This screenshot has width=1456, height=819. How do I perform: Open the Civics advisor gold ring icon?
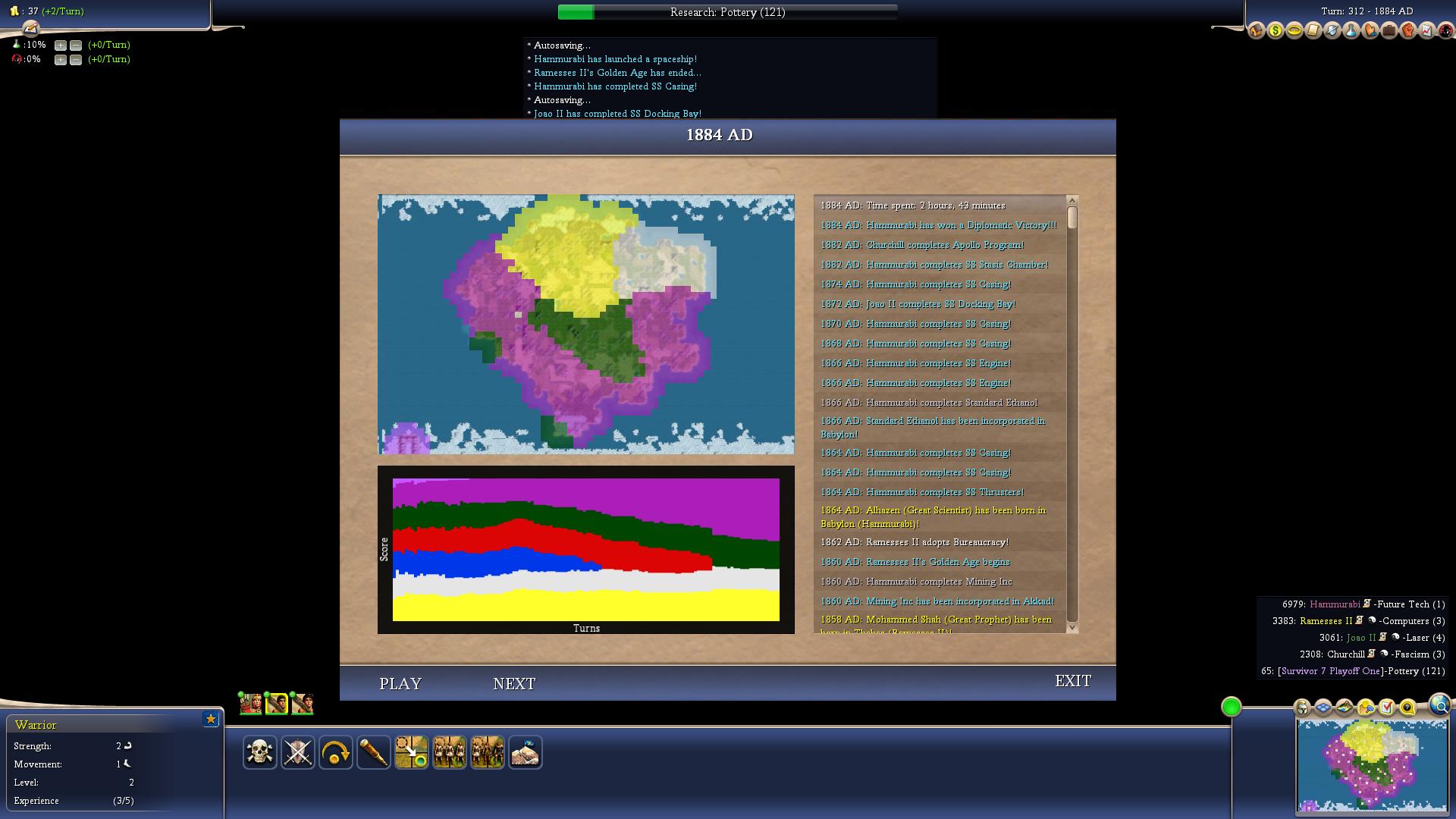[1294, 30]
